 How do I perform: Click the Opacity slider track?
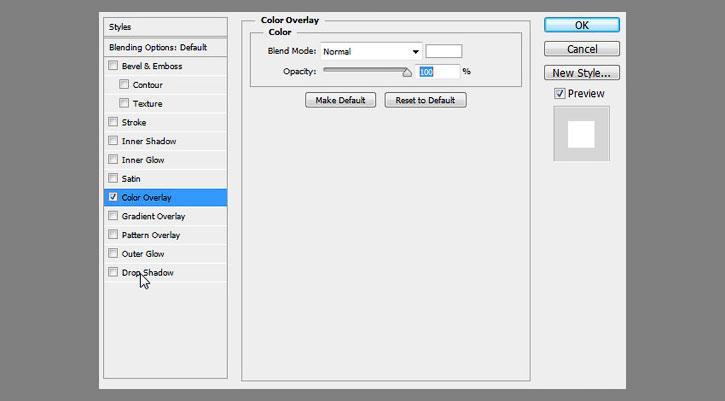point(365,70)
